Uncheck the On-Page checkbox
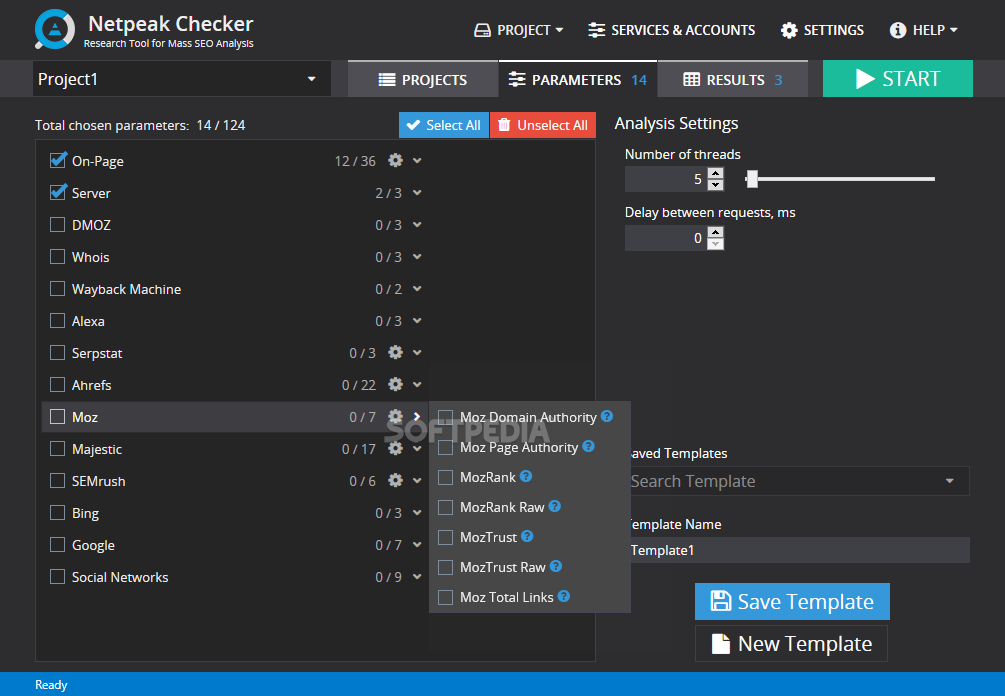Viewport: 1005px width, 696px height. click(58, 160)
